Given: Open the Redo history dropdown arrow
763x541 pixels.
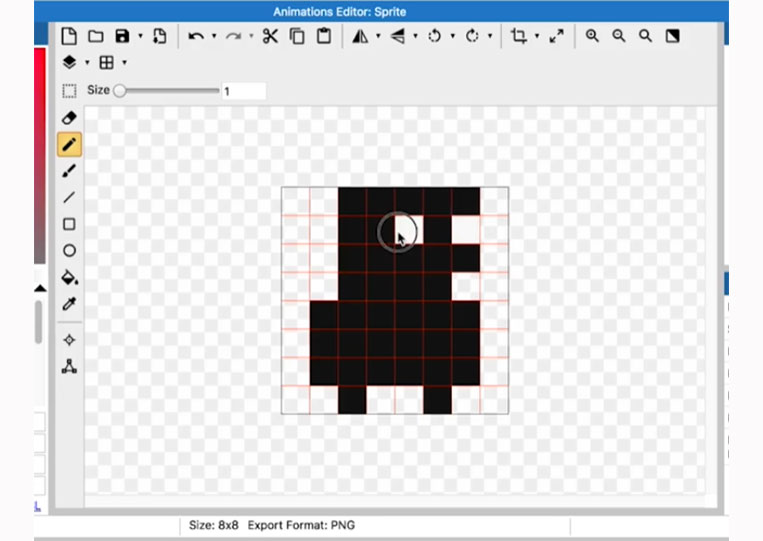Looking at the screenshot, I should click(251, 36).
